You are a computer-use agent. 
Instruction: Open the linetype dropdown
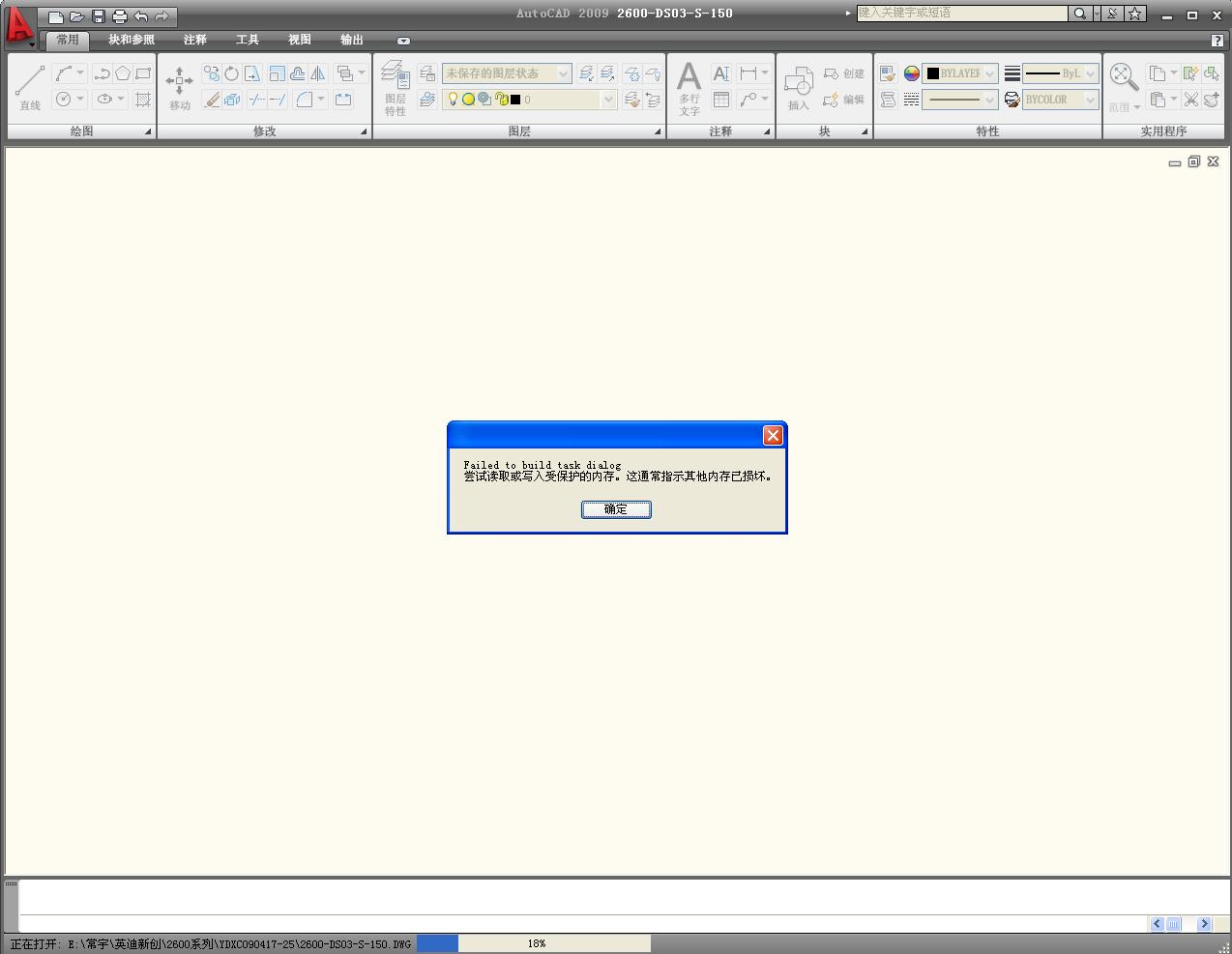click(960, 99)
